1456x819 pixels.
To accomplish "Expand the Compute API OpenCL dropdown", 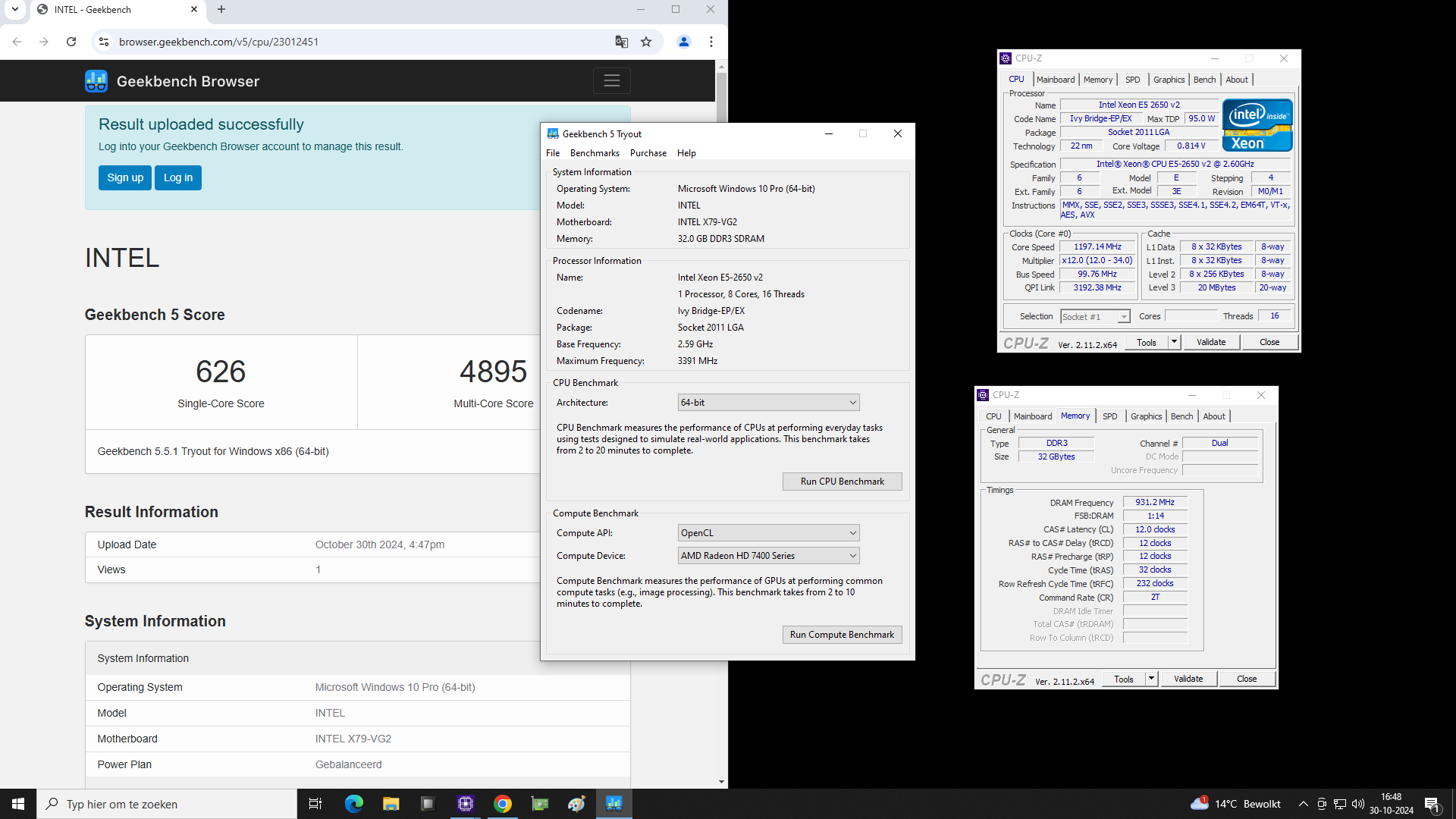I will coord(768,533).
